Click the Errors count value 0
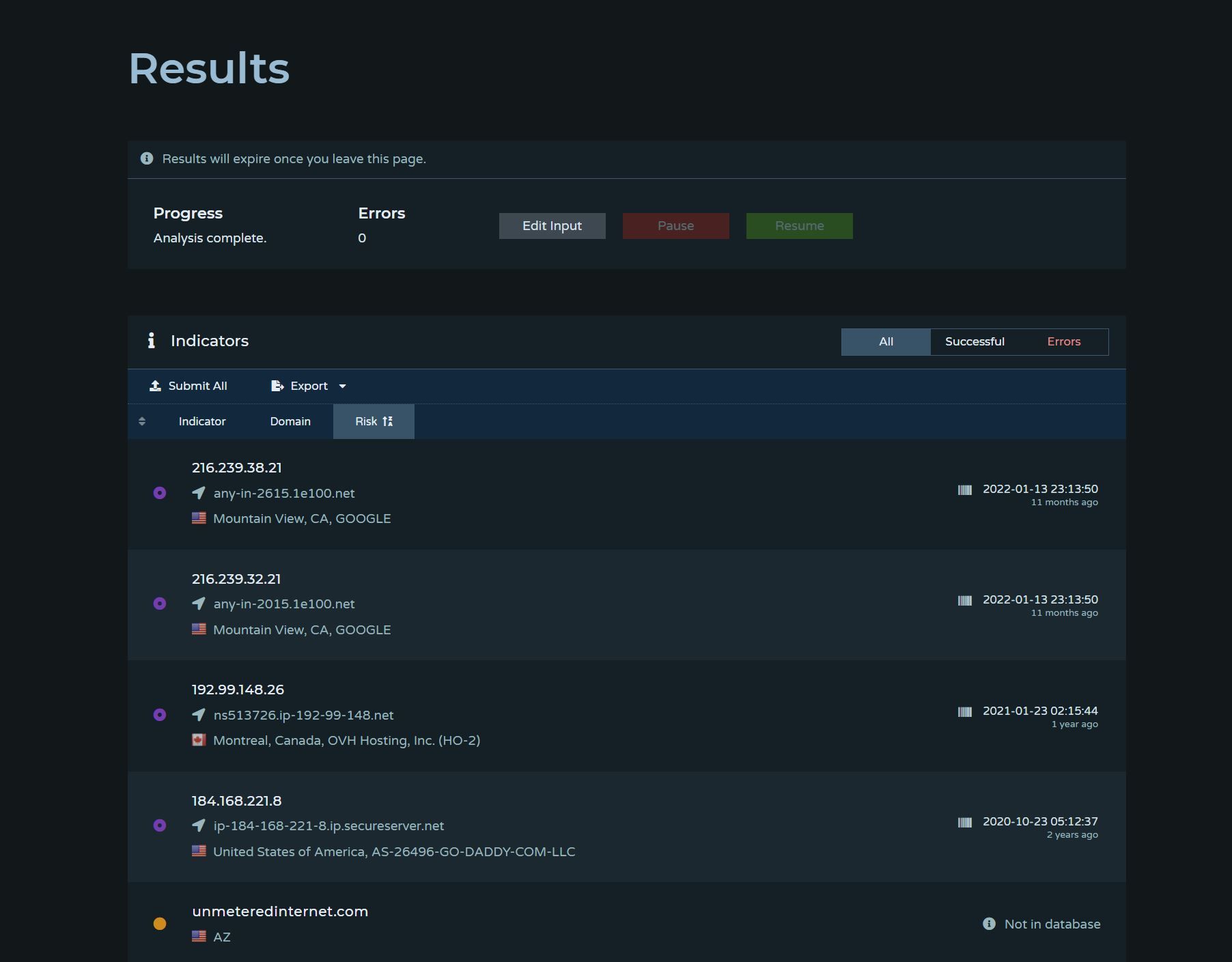The image size is (1232, 962). tap(362, 238)
